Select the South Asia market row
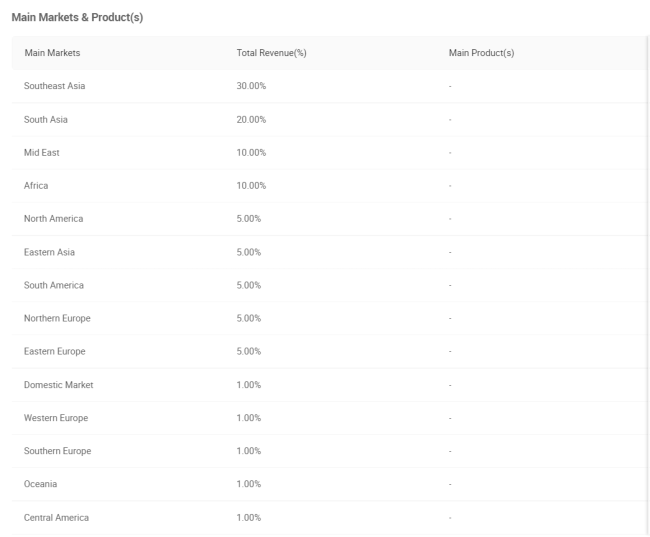Screen dimensions: 650x537 click(330, 119)
